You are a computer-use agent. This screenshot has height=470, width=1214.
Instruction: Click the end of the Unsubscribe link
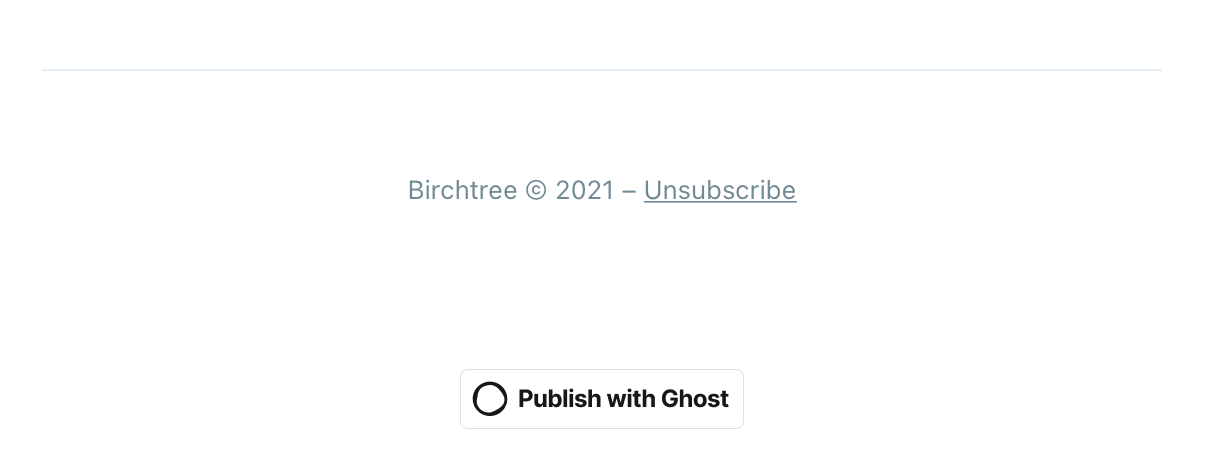pos(789,190)
